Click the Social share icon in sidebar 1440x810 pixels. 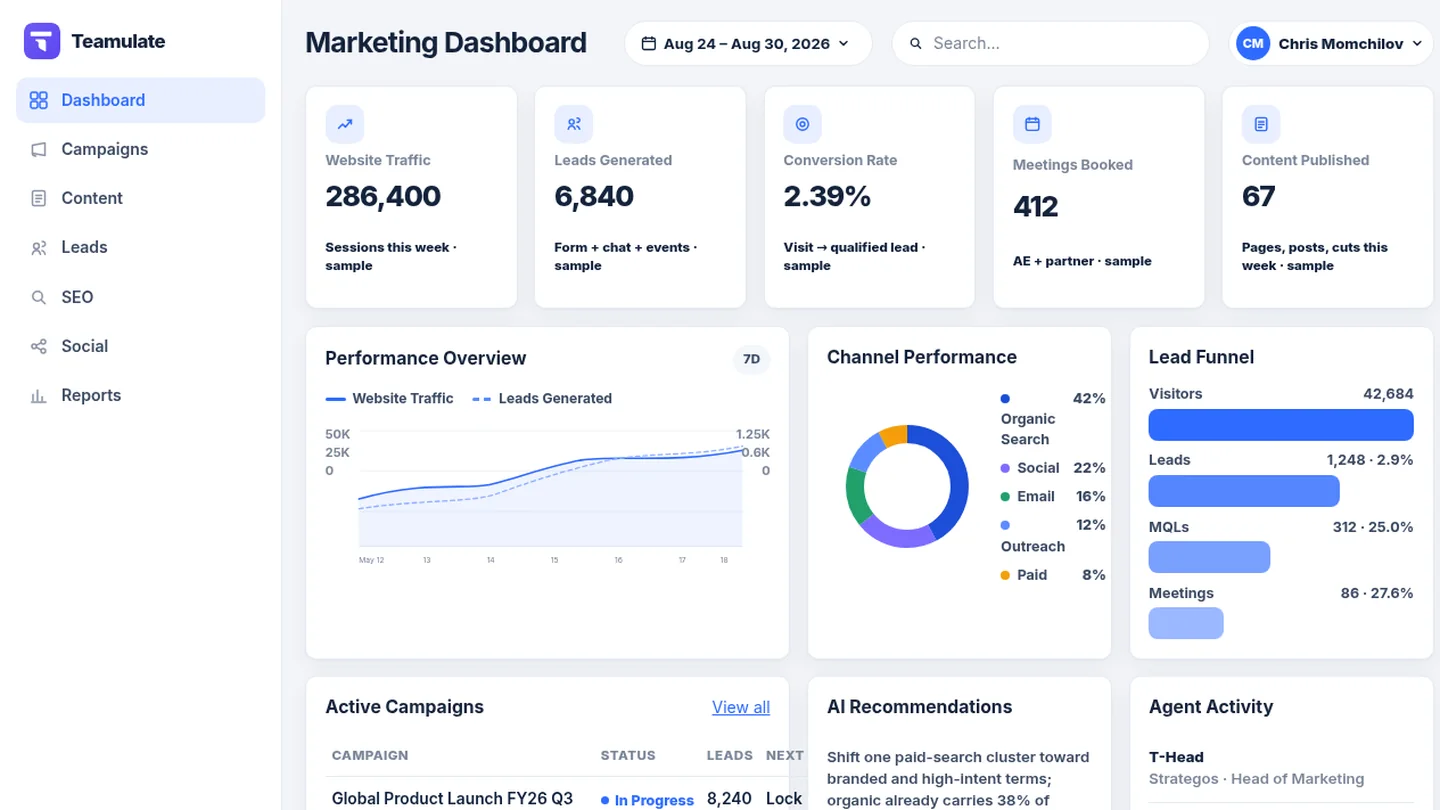point(39,346)
